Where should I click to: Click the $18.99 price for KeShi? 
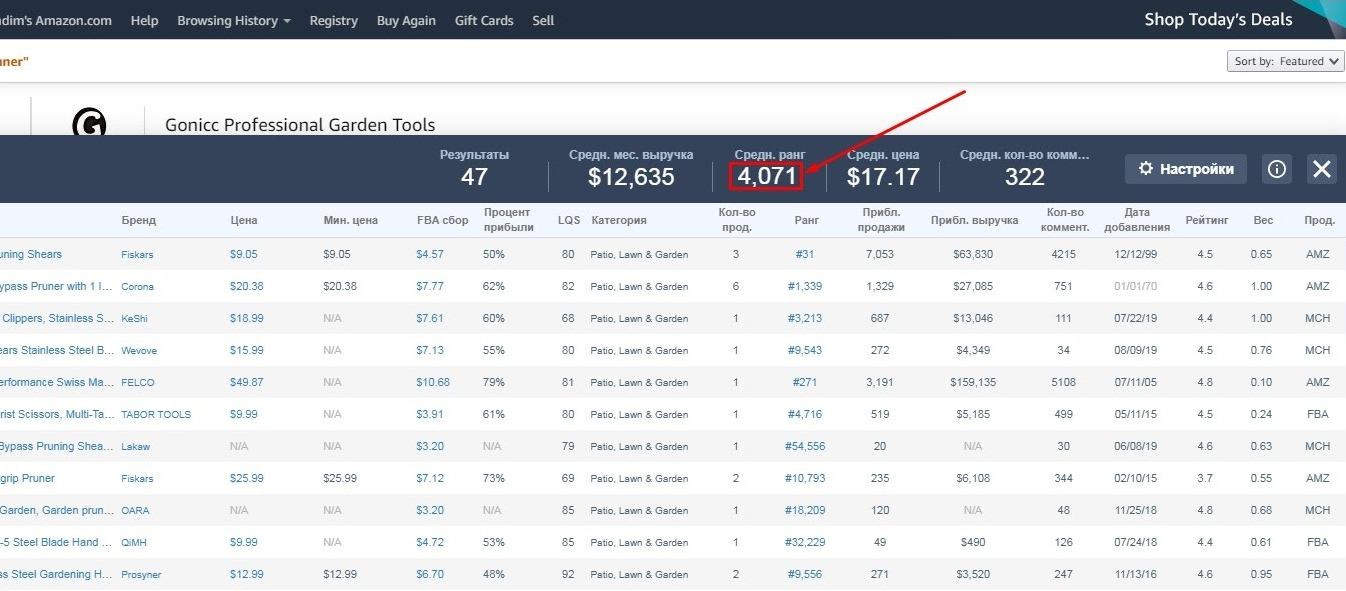coord(246,319)
